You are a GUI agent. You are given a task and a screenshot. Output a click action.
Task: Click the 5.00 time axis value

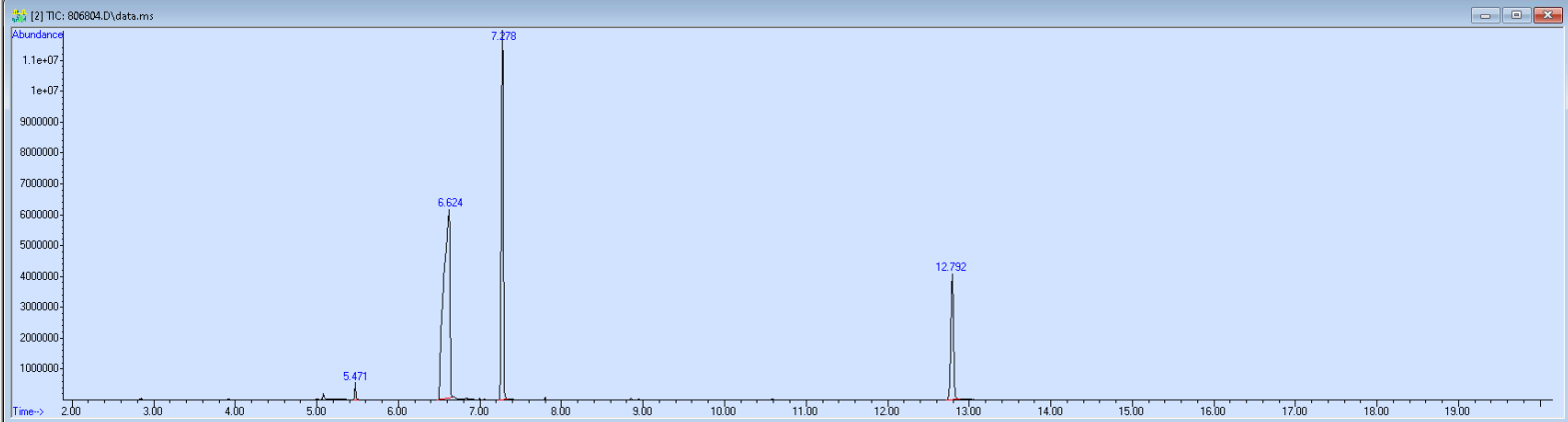(316, 411)
